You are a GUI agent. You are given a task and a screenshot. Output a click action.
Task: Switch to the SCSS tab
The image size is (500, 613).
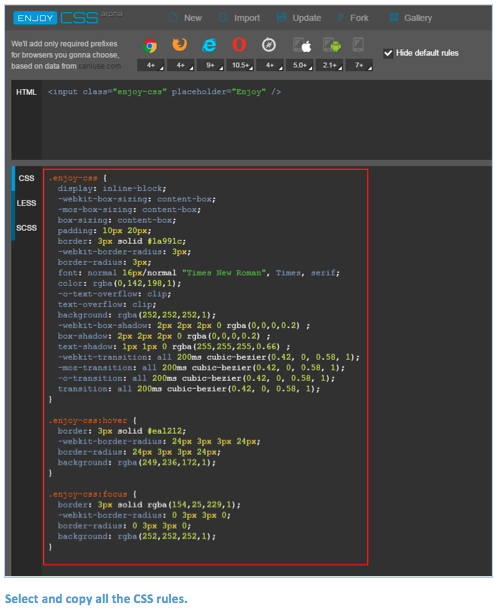tap(26, 228)
